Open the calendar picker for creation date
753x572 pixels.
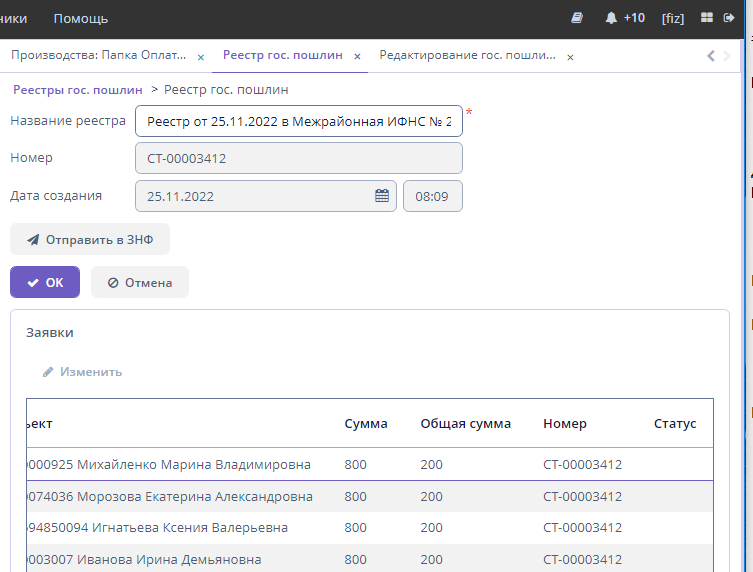click(381, 196)
